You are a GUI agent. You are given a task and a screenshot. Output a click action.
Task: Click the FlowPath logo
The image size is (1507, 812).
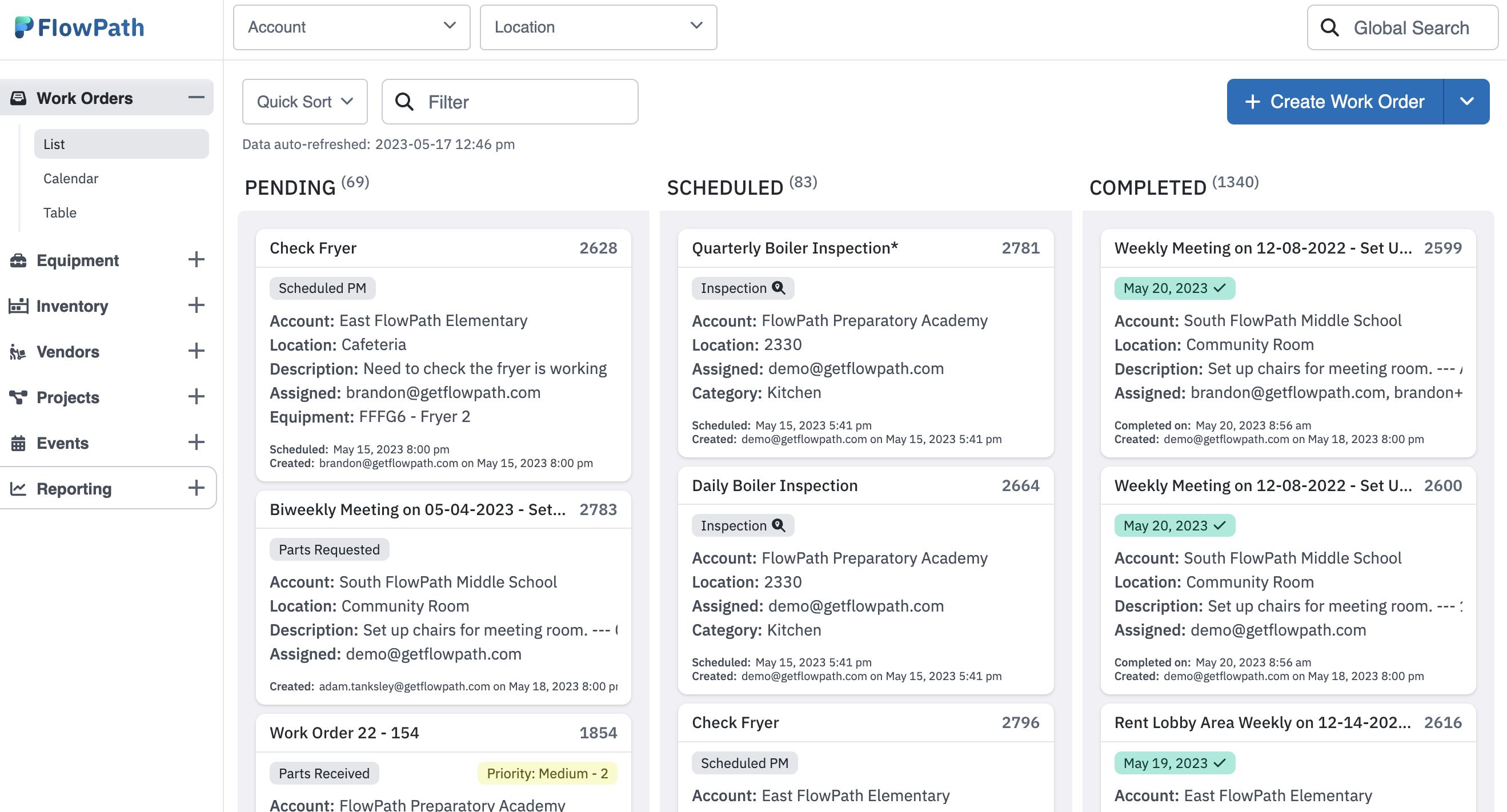pyautogui.click(x=80, y=27)
